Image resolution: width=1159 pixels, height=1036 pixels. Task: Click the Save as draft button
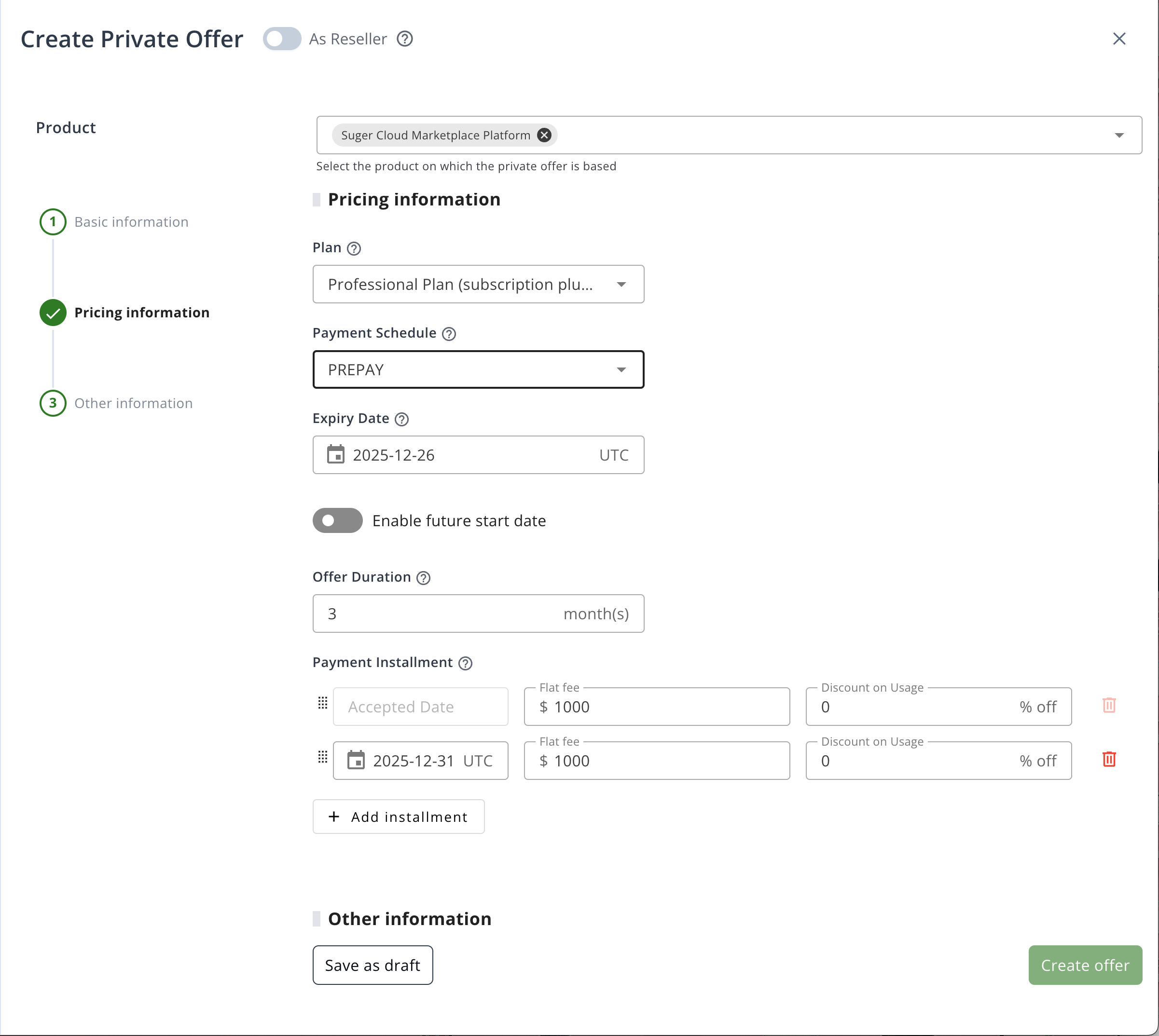(372, 965)
